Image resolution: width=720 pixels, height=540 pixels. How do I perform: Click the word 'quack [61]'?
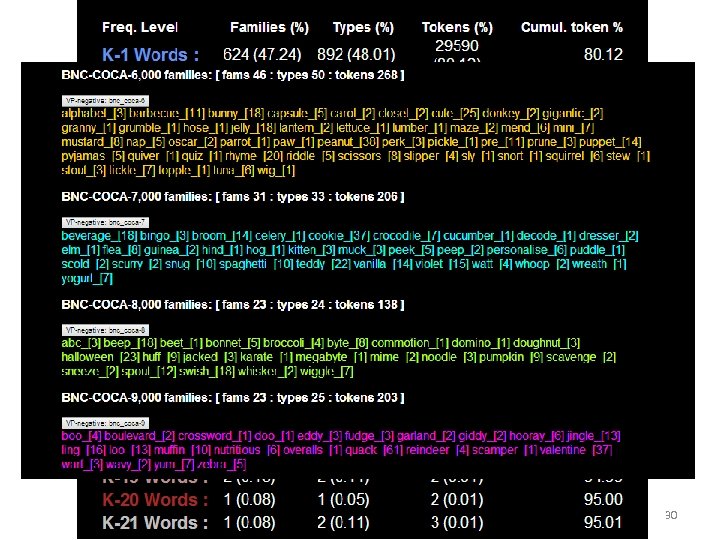(x=373, y=450)
